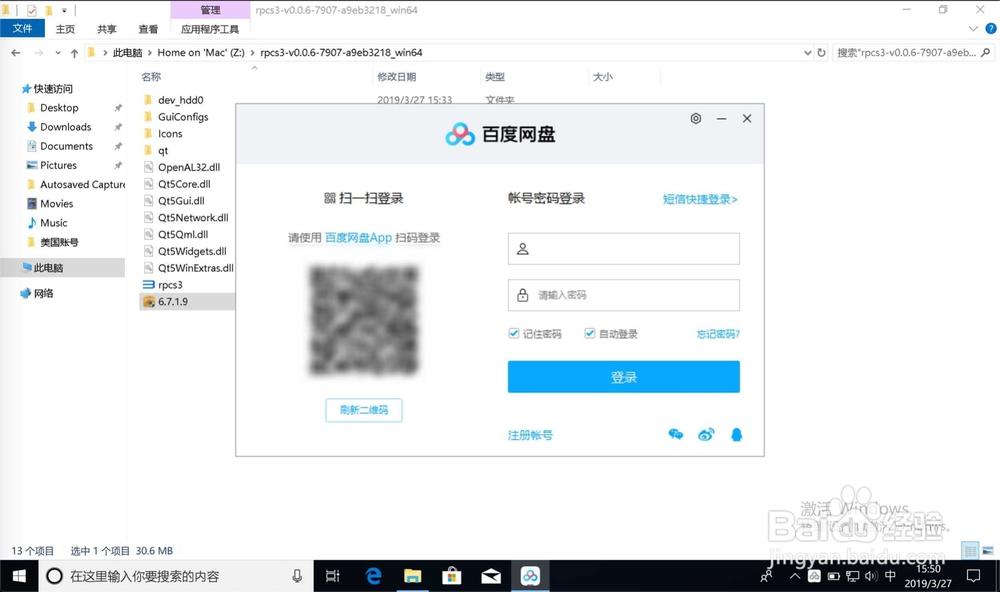This screenshot has width=1000, height=592.
Task: Open 百度网盘App link
Action: click(x=358, y=238)
